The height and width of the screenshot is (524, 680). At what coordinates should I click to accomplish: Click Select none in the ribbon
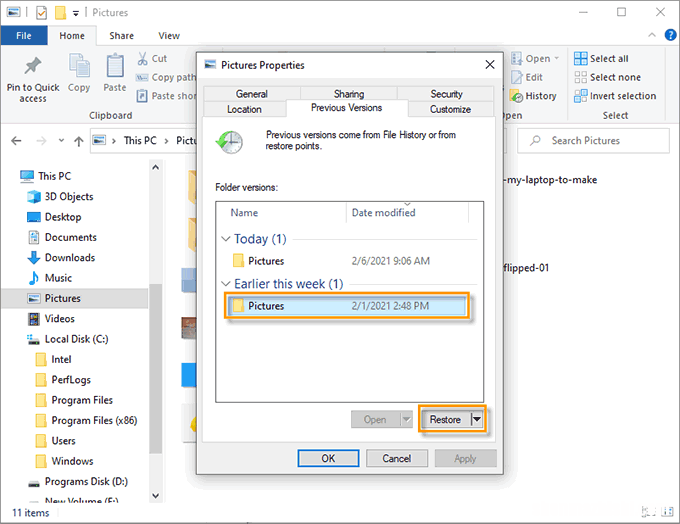[607, 77]
